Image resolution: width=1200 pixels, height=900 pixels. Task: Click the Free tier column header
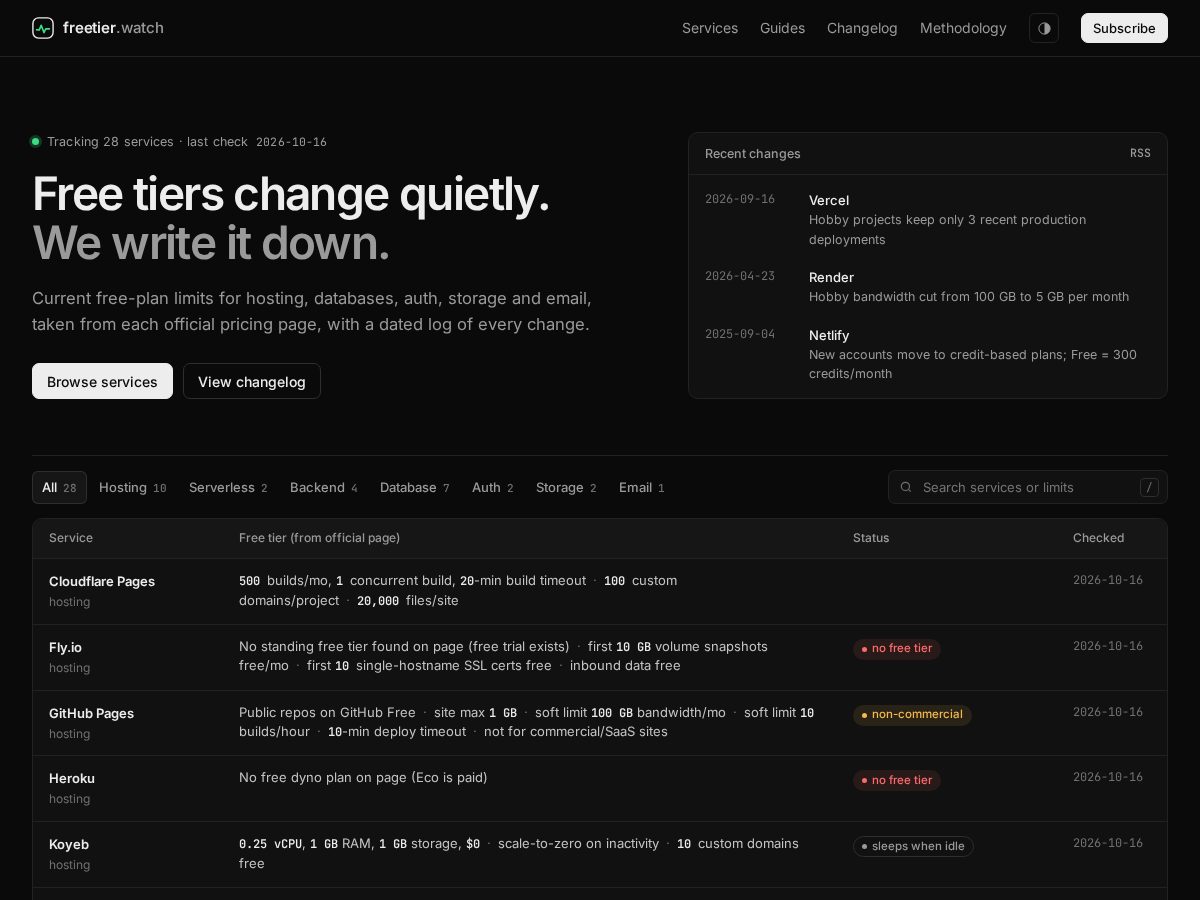coord(319,538)
